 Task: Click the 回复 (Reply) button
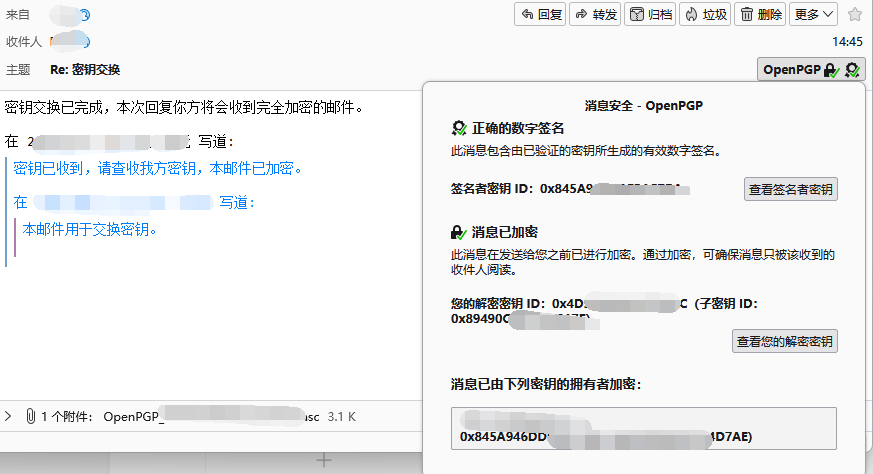click(x=540, y=14)
